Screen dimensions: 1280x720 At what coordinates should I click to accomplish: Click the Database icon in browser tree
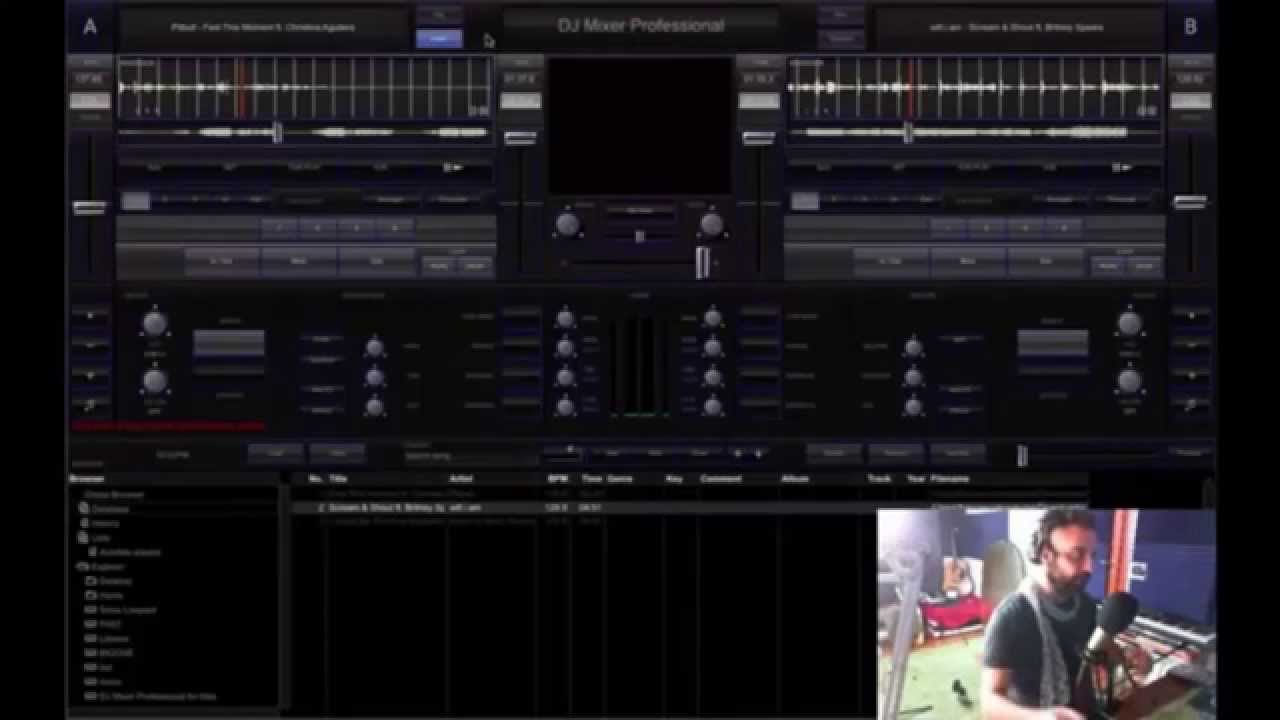(85, 508)
